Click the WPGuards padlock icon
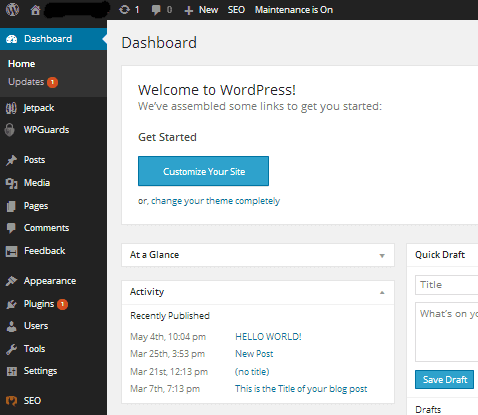This screenshot has width=478, height=415. [10, 130]
